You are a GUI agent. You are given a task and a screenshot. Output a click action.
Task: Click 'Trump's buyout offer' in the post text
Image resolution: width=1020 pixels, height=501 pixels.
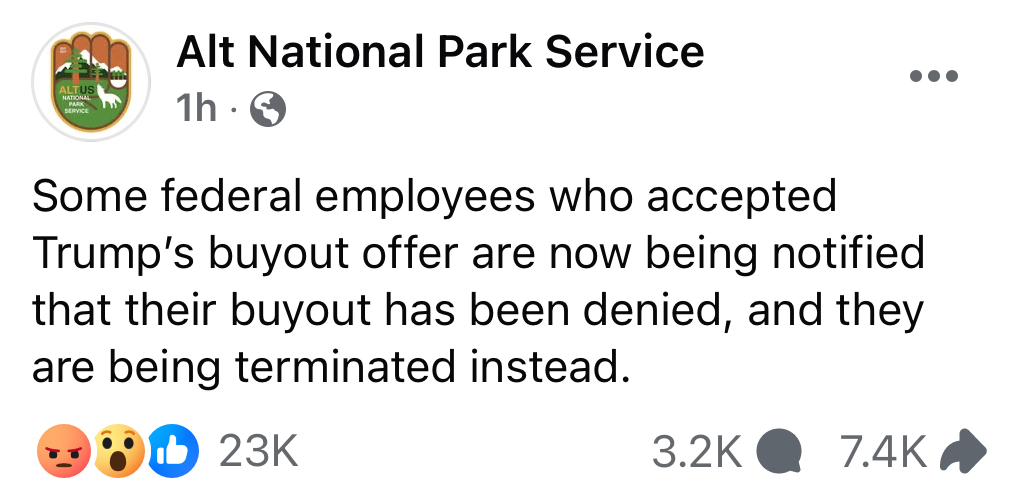point(245,254)
